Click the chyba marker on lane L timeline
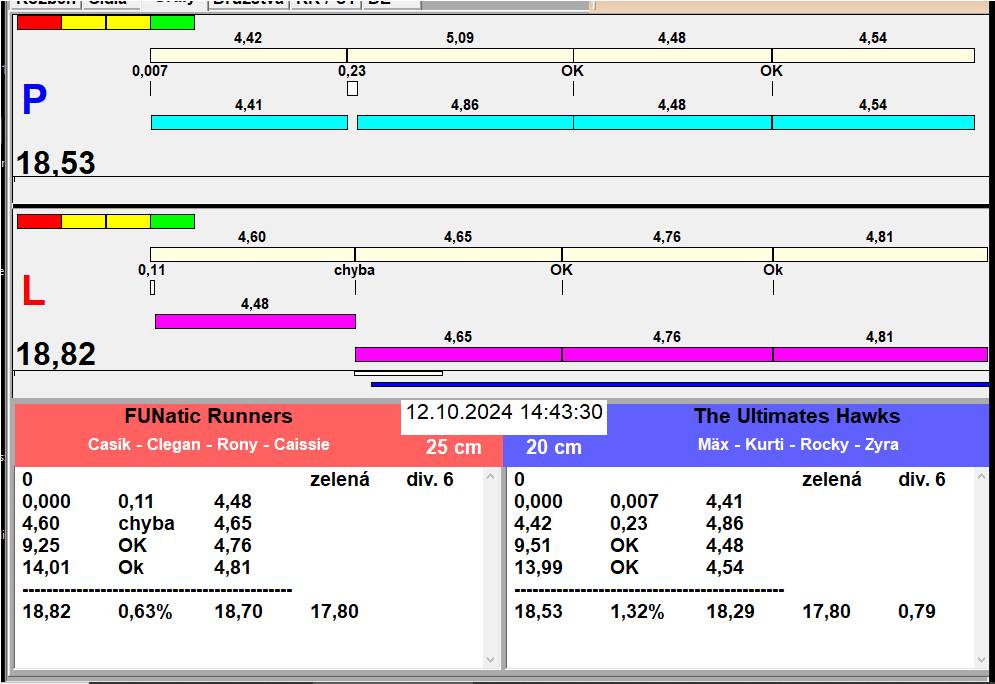The height and width of the screenshot is (684, 995). click(x=355, y=270)
